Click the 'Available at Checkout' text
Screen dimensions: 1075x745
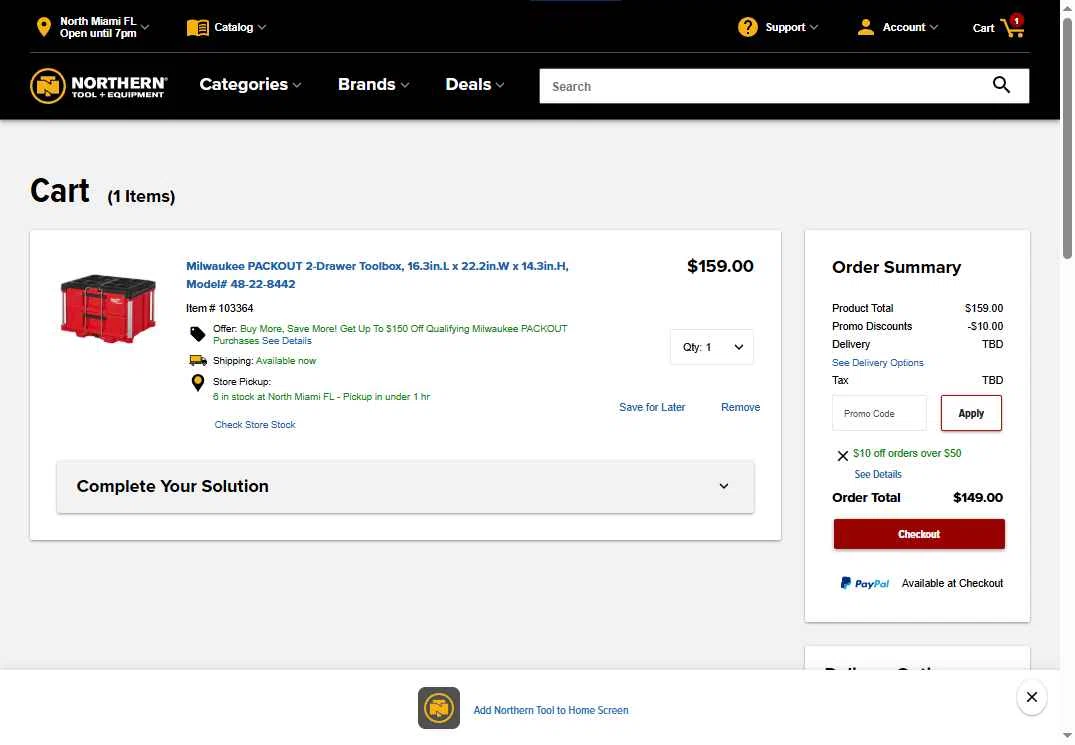tap(952, 583)
